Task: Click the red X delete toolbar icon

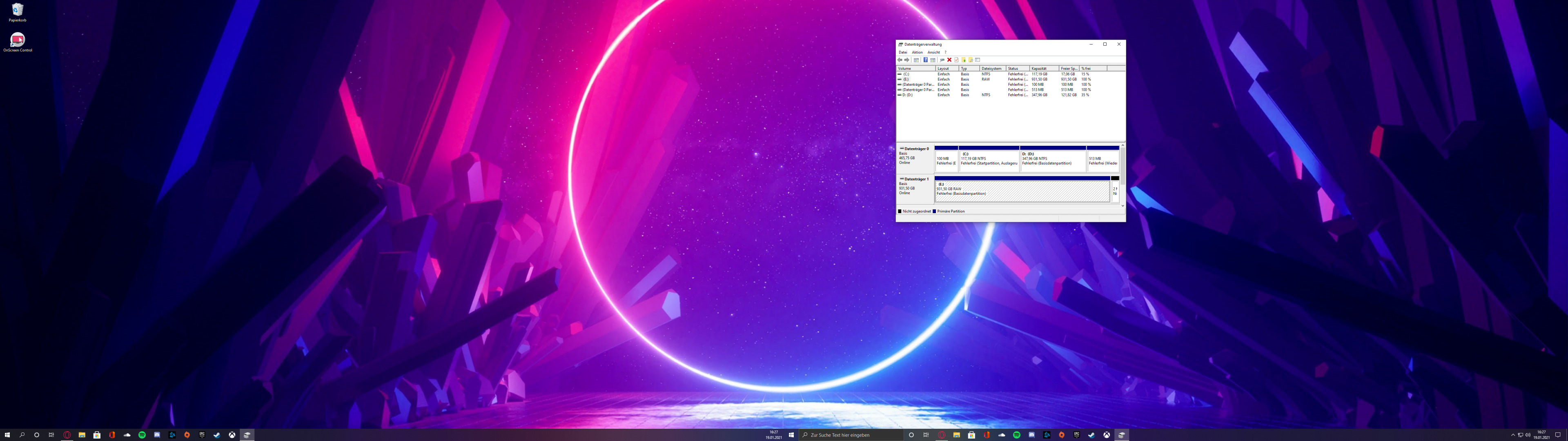Action: tap(949, 60)
